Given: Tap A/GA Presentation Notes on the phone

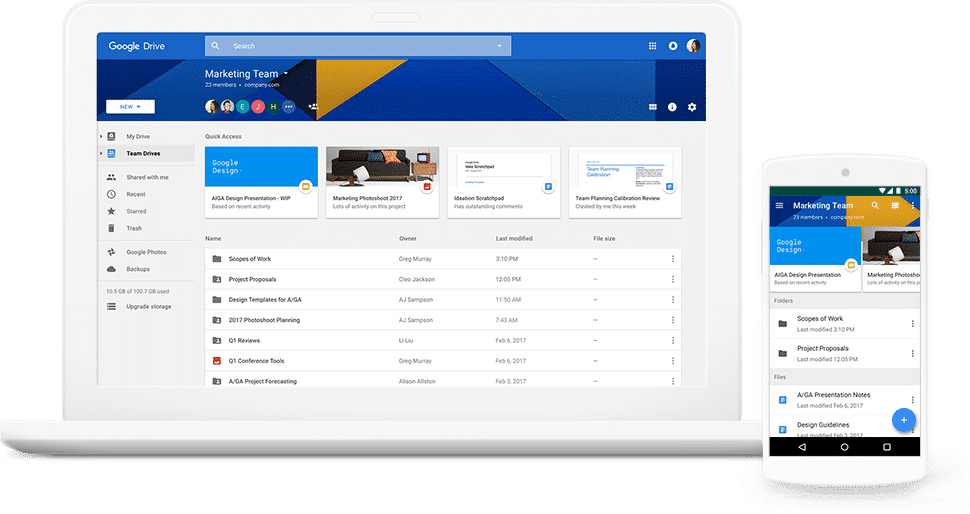Looking at the screenshot, I should point(844,400).
